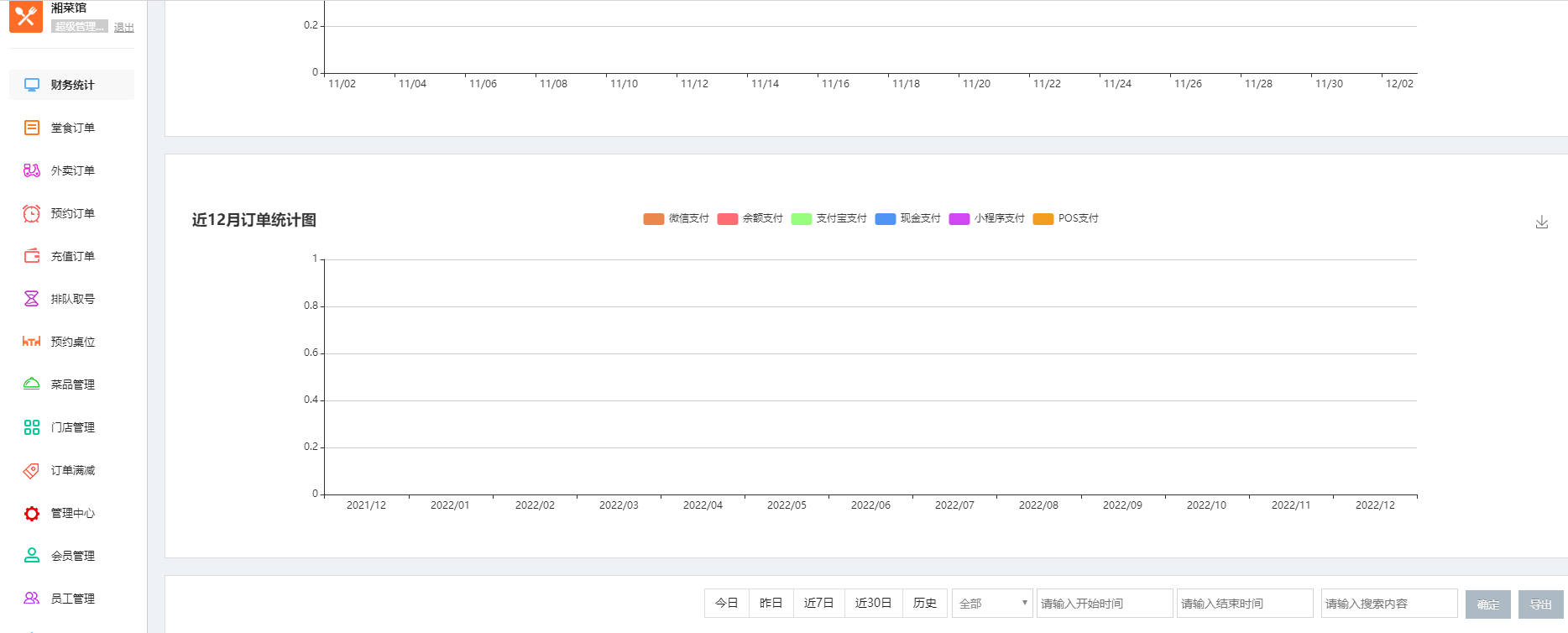Screen dimensions: 1568x633
Task: Focus the 请输入搜索内容 search field
Action: [1388, 604]
